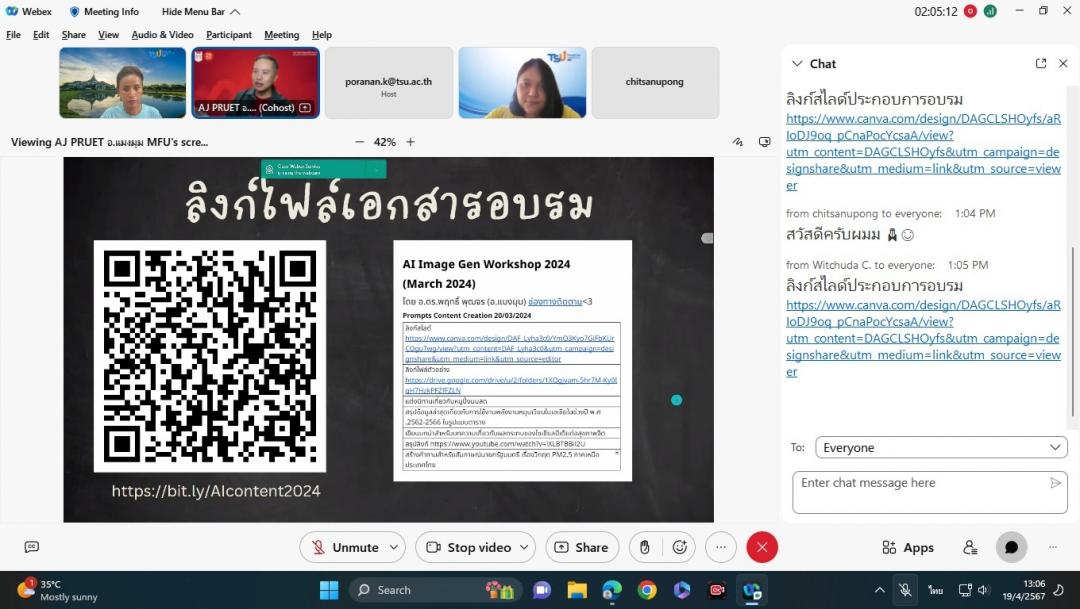Open the Audio & Video menu
This screenshot has width=1080, height=609.
162,35
